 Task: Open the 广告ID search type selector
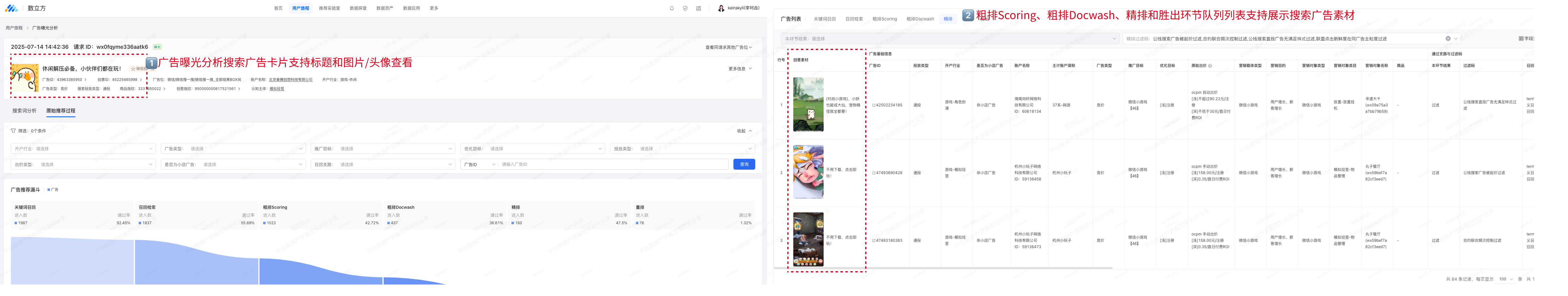coord(480,165)
